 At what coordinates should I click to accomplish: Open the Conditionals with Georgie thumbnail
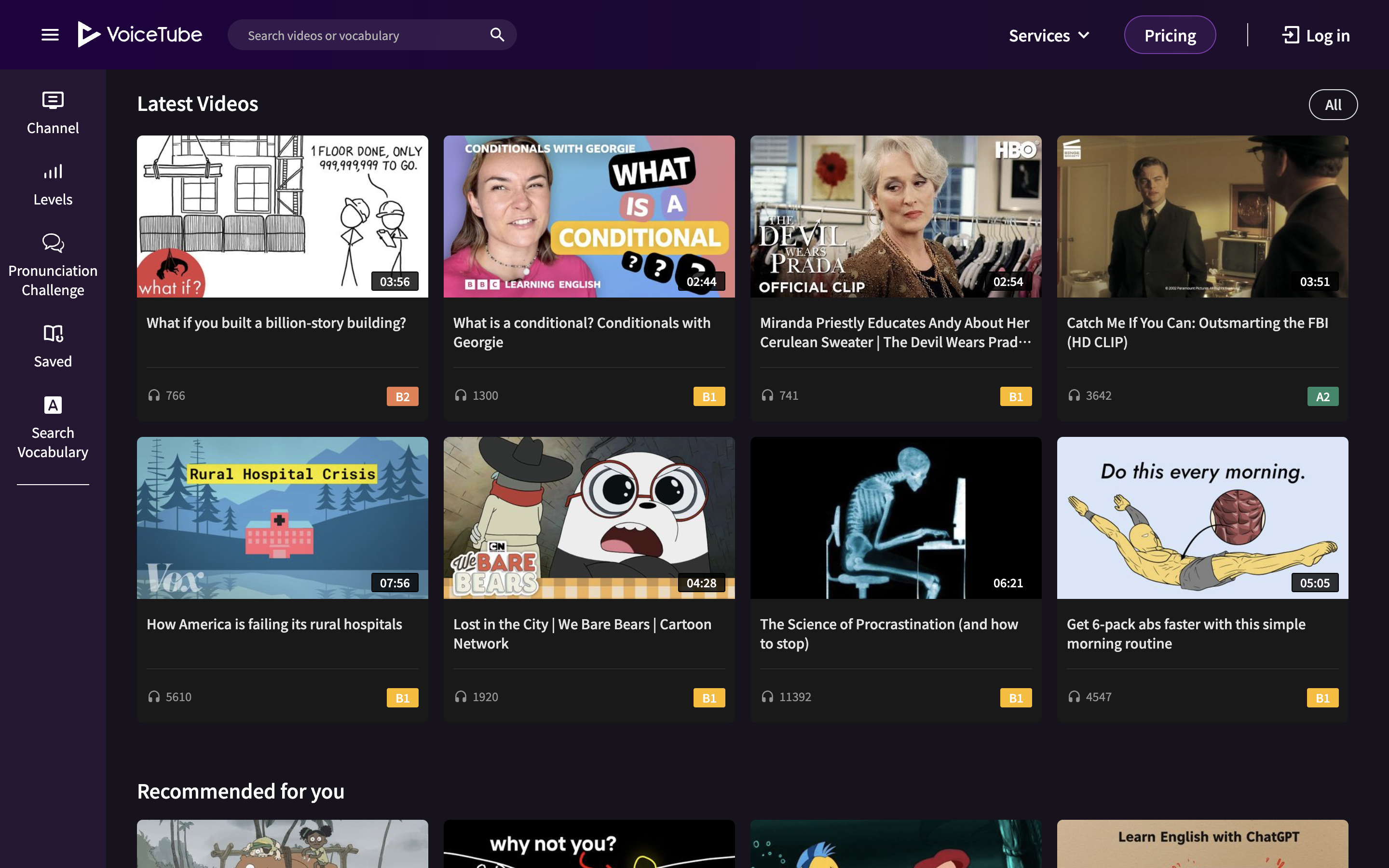pos(589,217)
